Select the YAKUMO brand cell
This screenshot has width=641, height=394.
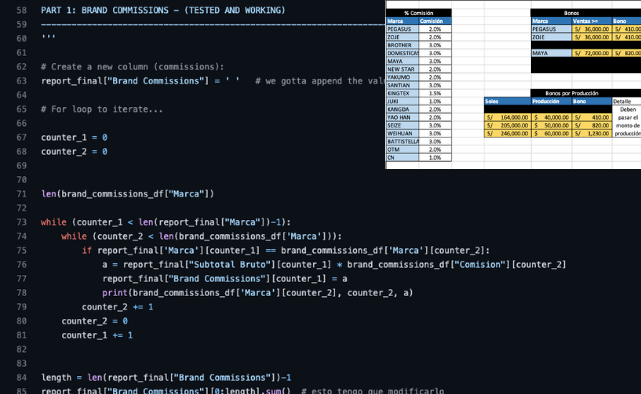402,77
